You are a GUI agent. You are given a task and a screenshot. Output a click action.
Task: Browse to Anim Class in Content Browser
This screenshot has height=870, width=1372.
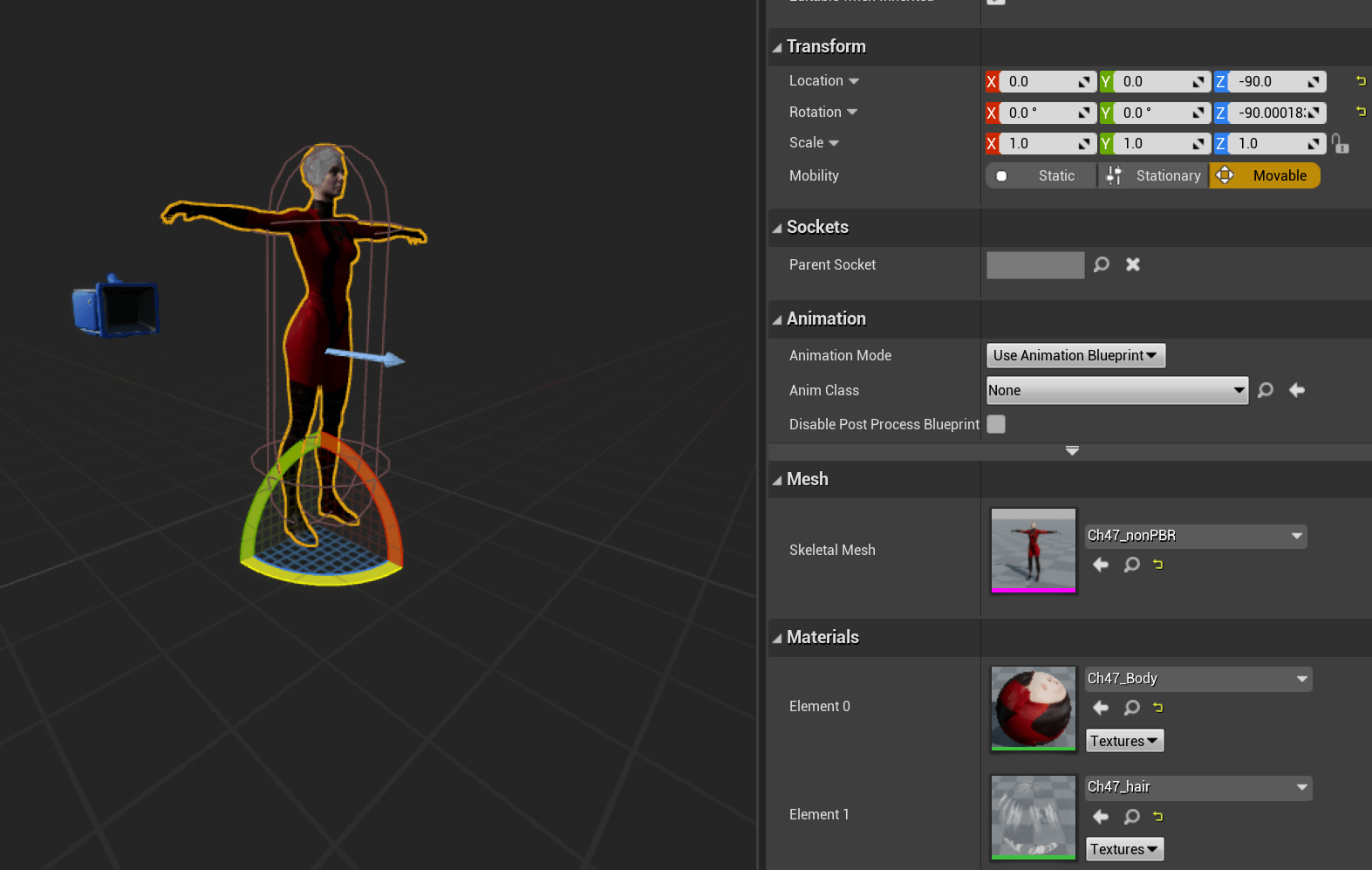point(1266,390)
